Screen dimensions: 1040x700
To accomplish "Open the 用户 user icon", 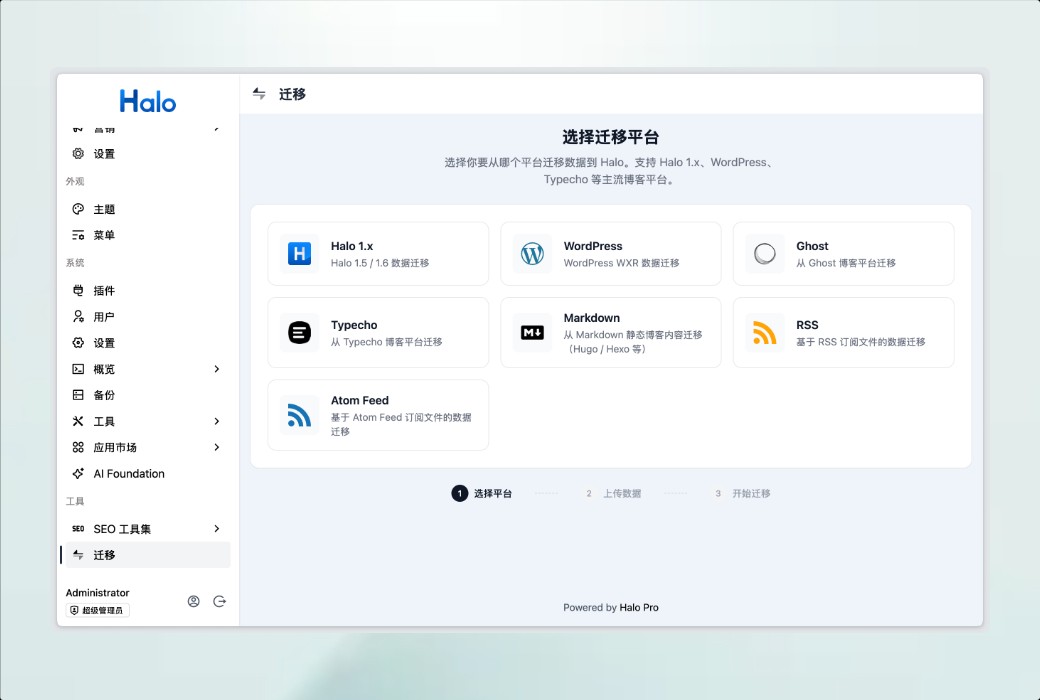I will 78,316.
